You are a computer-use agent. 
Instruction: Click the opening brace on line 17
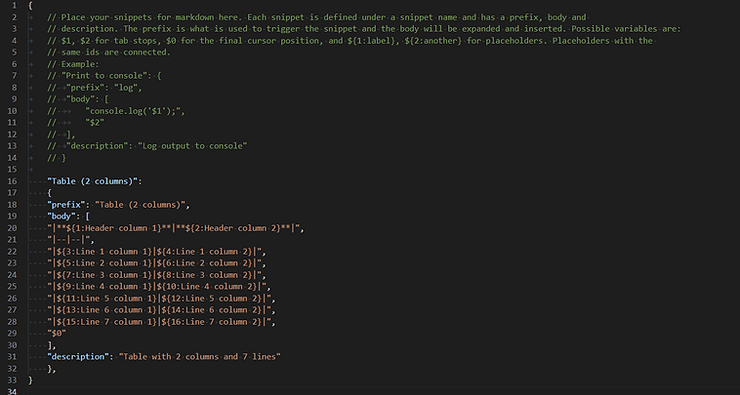click(50, 193)
